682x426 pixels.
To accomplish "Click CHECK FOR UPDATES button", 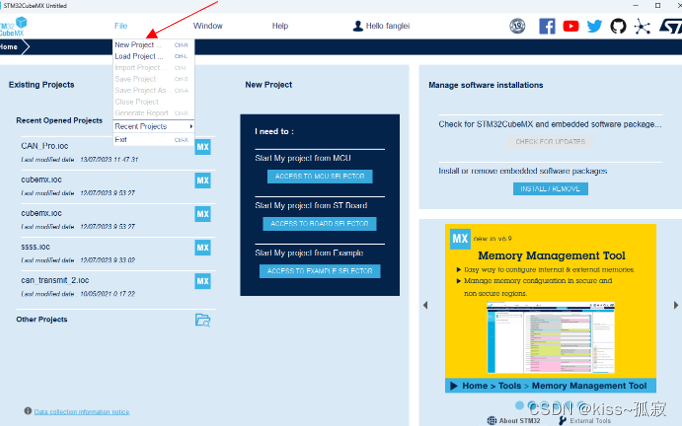I will click(x=550, y=141).
